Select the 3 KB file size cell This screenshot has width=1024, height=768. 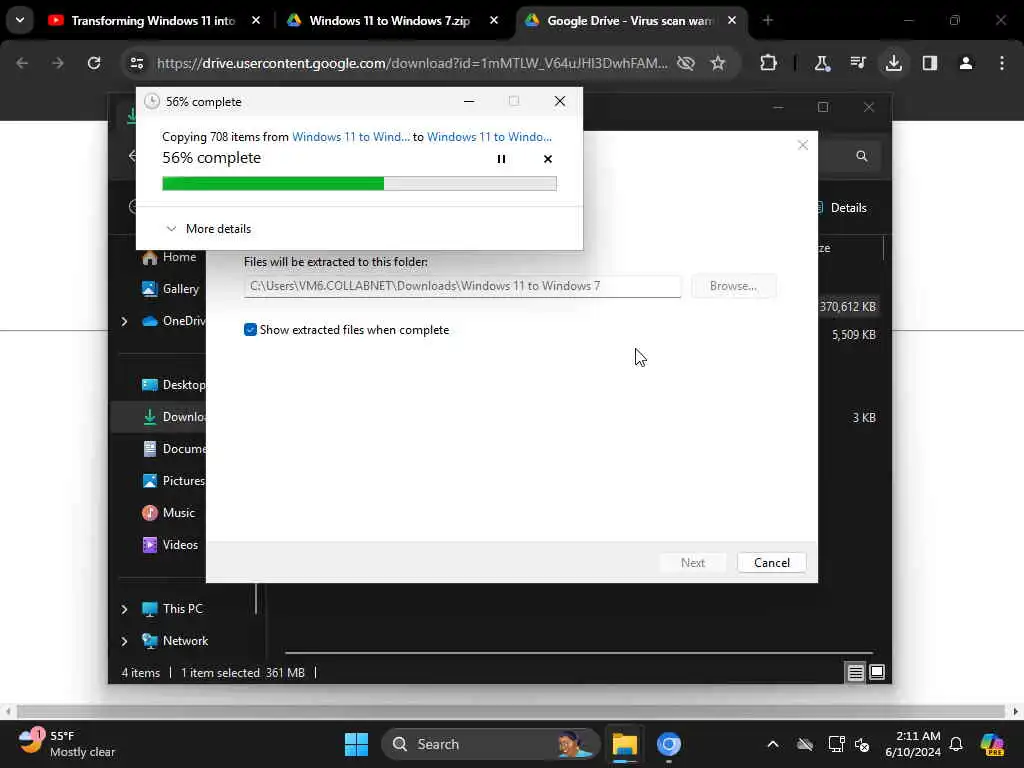click(x=864, y=417)
